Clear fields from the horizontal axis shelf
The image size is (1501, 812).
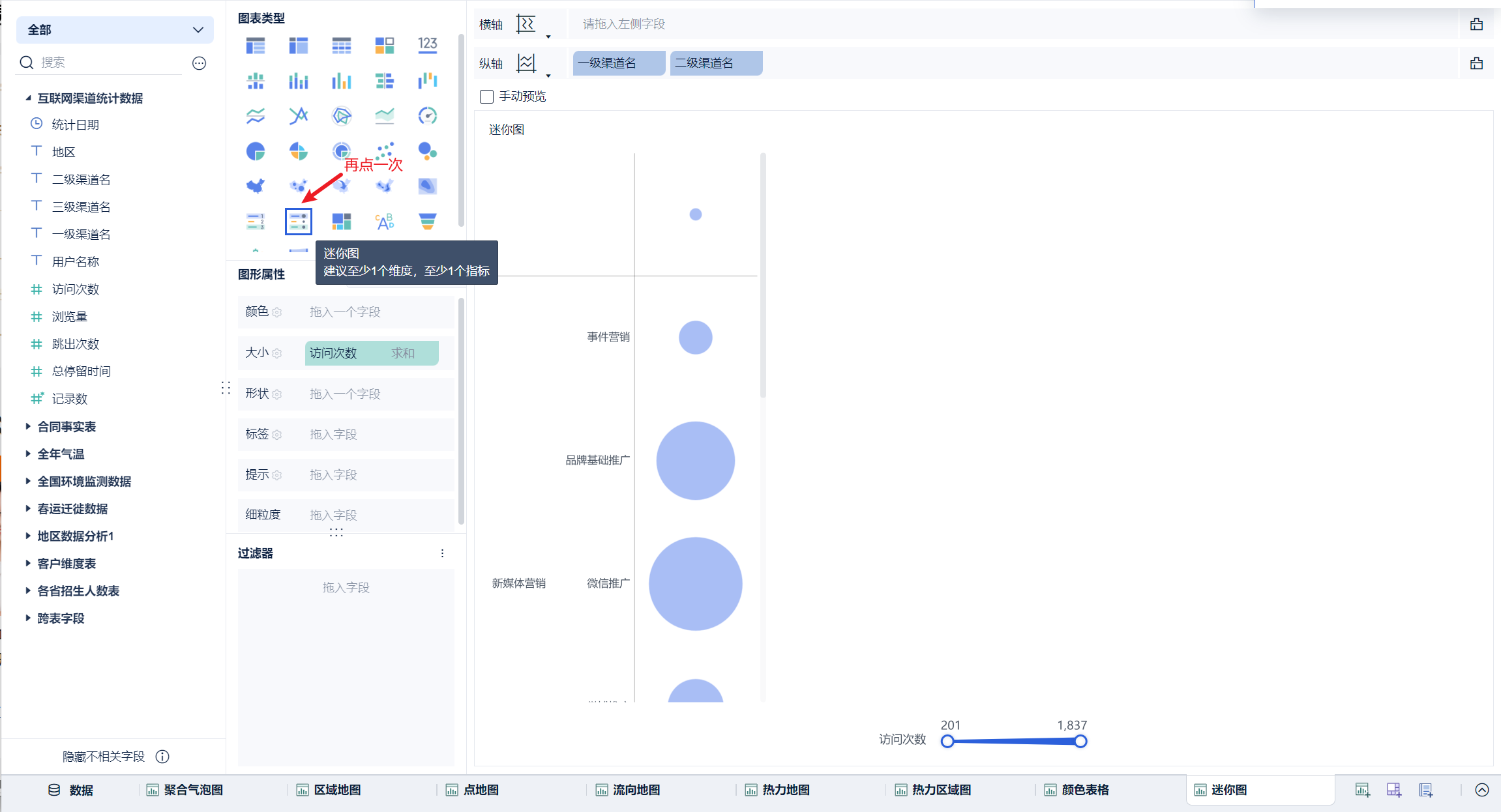1476,24
